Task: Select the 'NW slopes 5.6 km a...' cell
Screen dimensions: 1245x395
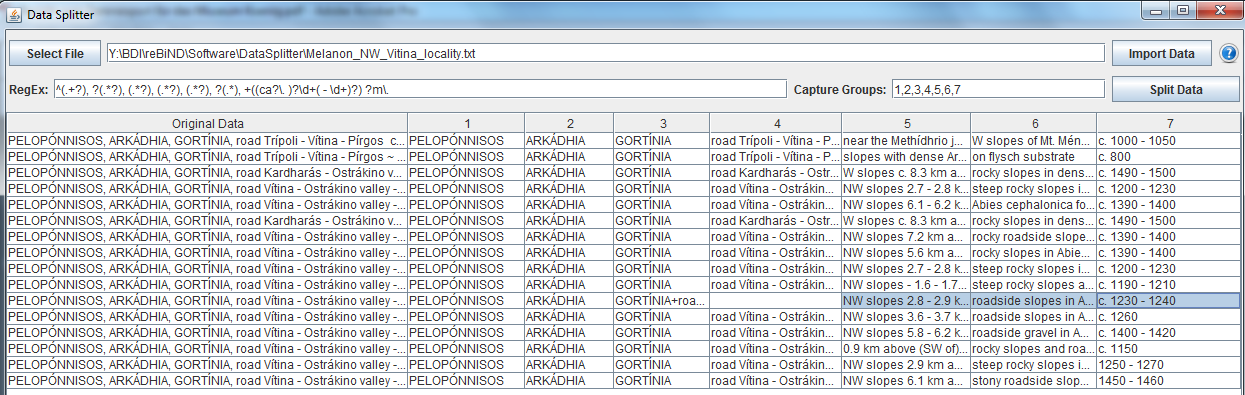Action: click(x=905, y=252)
